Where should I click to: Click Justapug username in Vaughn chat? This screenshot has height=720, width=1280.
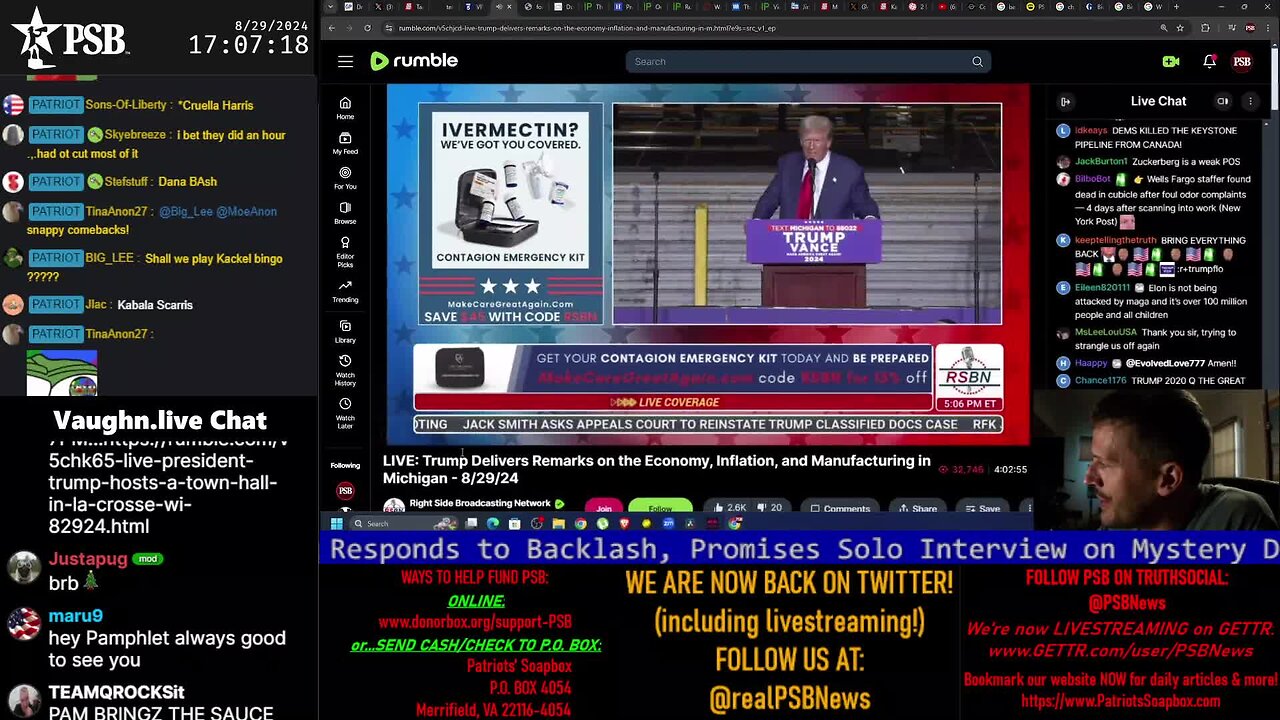(x=88, y=559)
